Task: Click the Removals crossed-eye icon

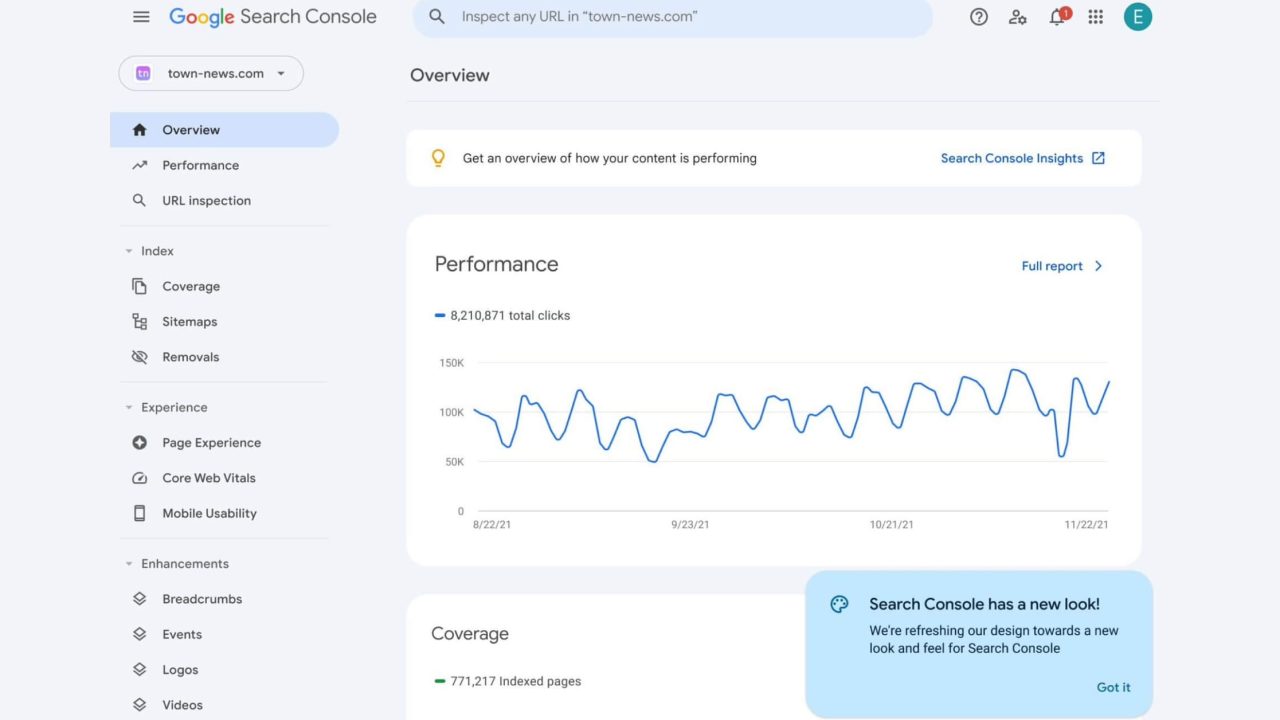Action: click(140, 357)
